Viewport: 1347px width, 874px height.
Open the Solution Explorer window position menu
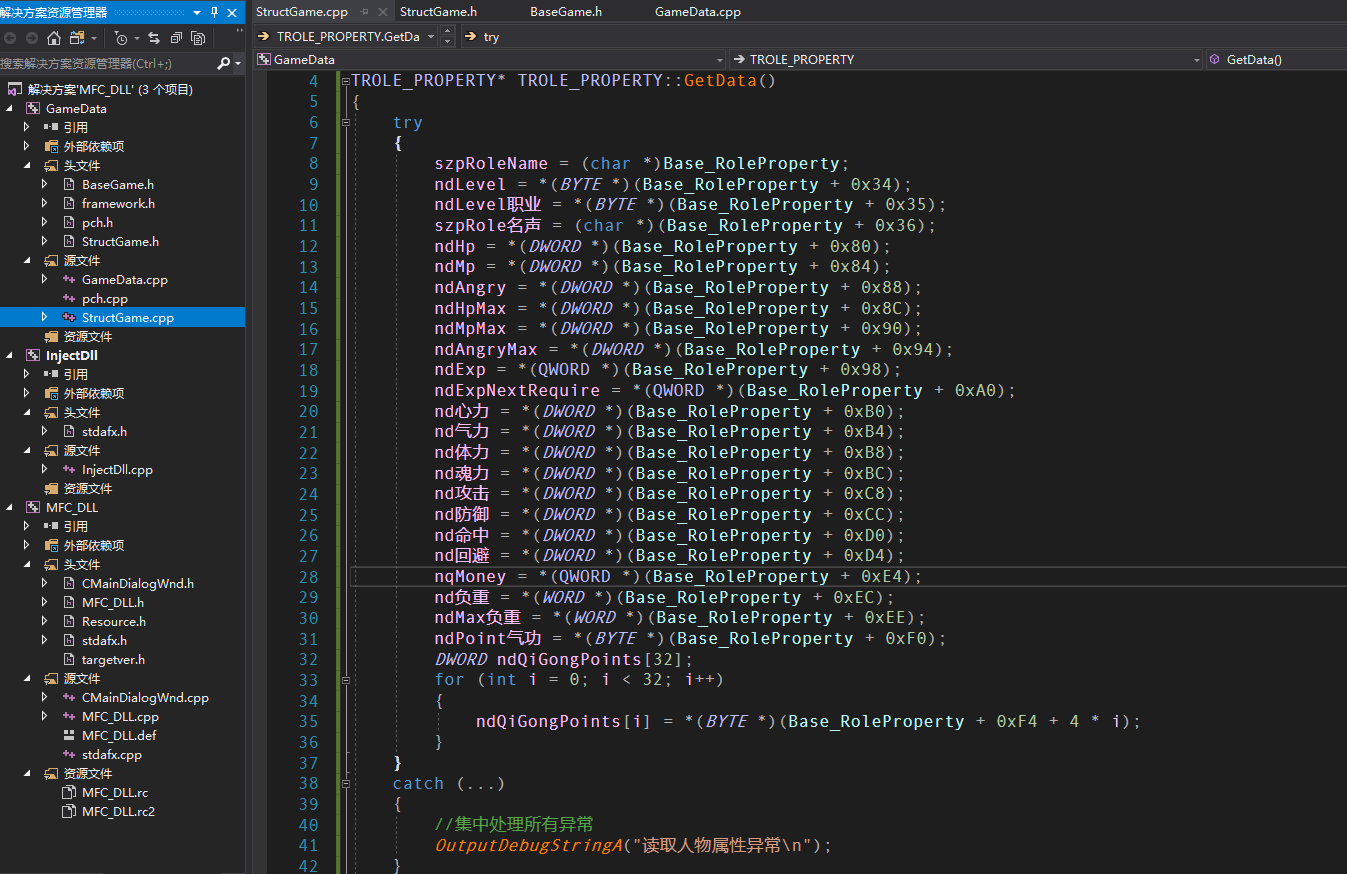pyautogui.click(x=196, y=13)
